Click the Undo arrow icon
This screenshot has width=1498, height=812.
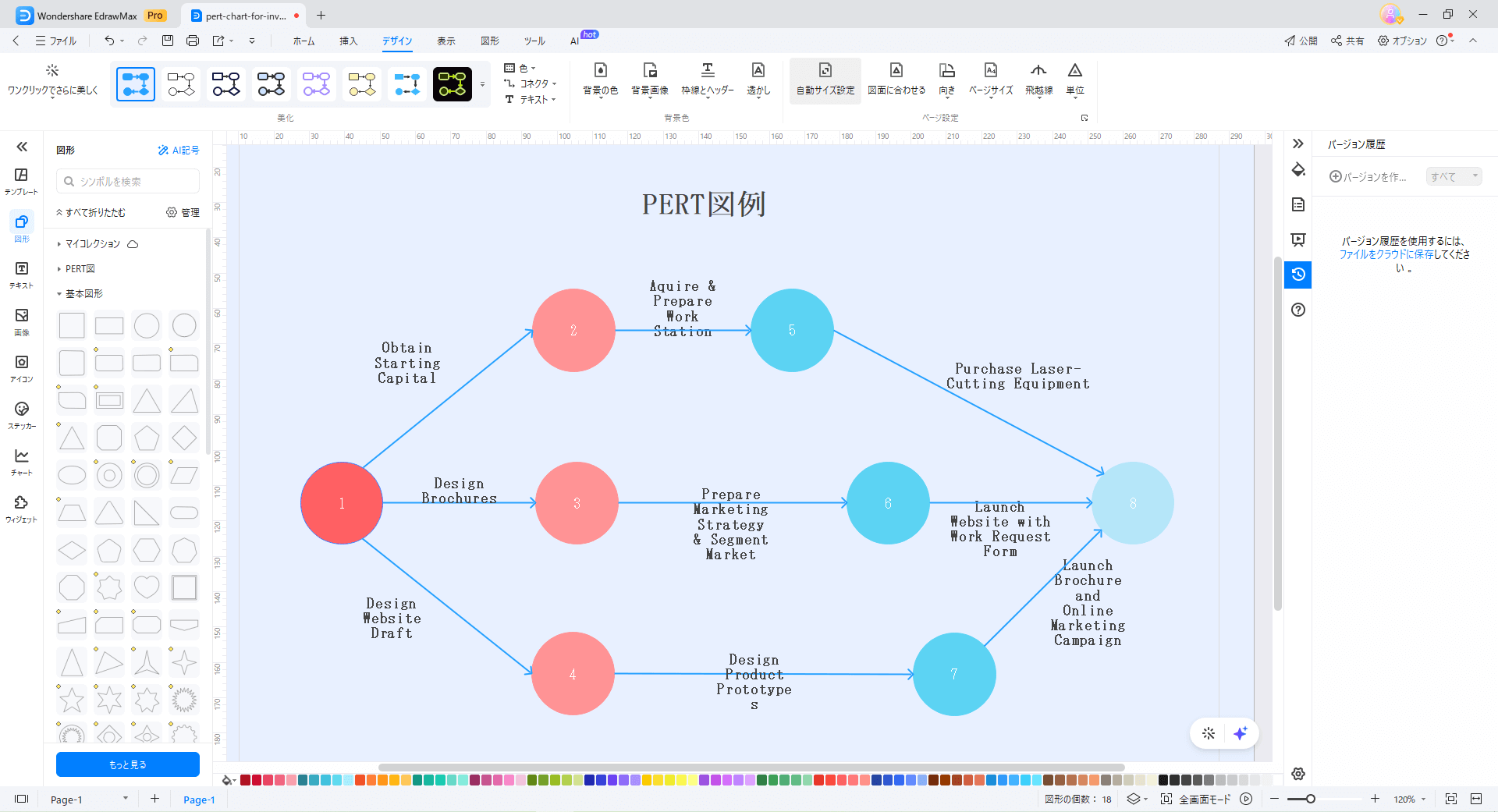coord(109,41)
